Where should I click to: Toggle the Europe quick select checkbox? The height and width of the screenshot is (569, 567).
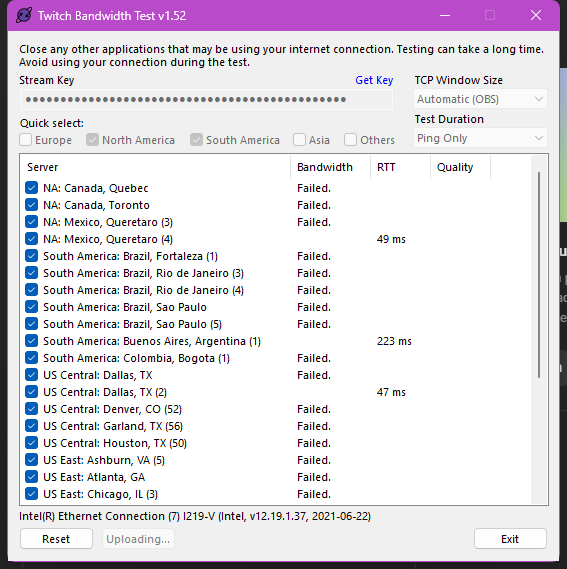point(25,140)
